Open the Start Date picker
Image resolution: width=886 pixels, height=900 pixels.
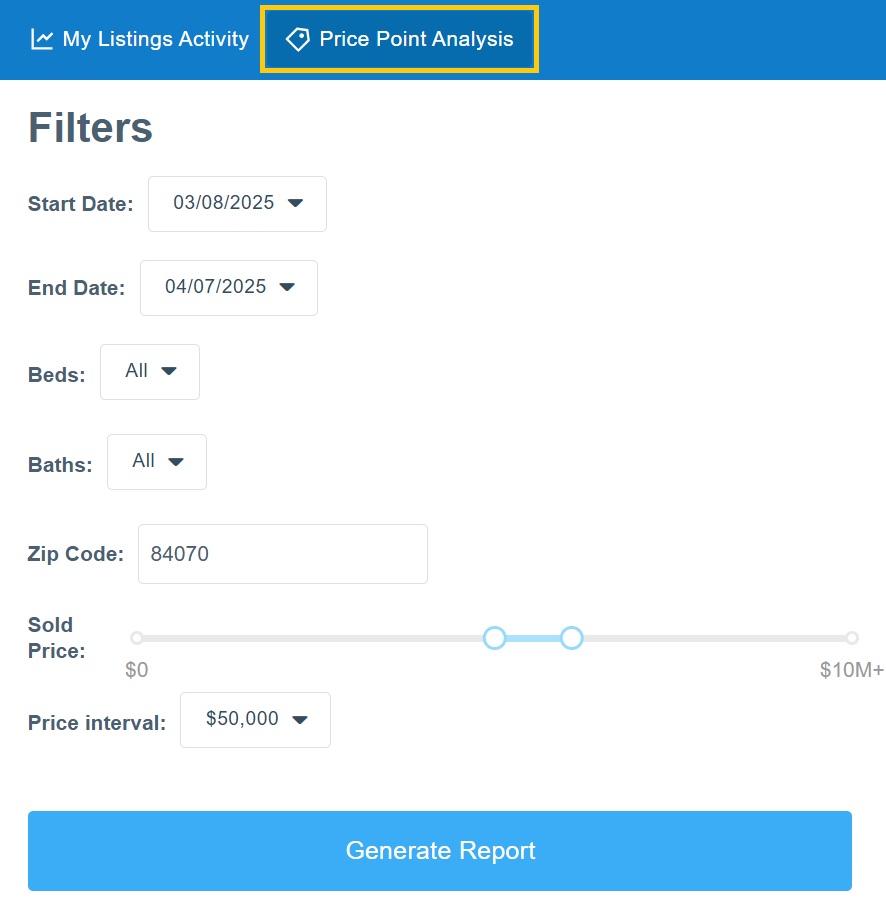click(237, 204)
